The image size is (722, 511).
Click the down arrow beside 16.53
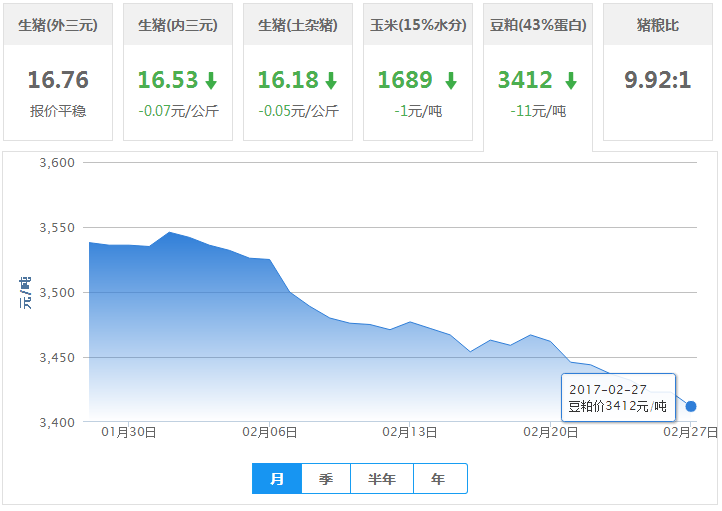point(211,81)
